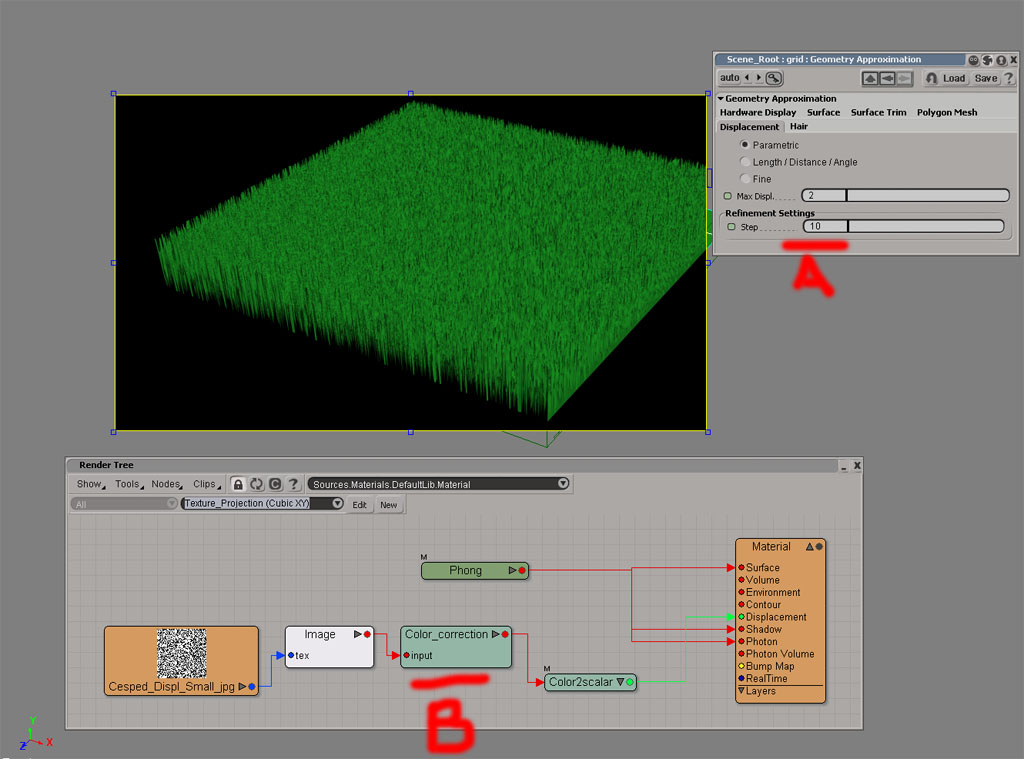Image resolution: width=1024 pixels, height=759 pixels.
Task: Click the swirl icon in Geometry Approximation titlebar
Action: (987, 60)
